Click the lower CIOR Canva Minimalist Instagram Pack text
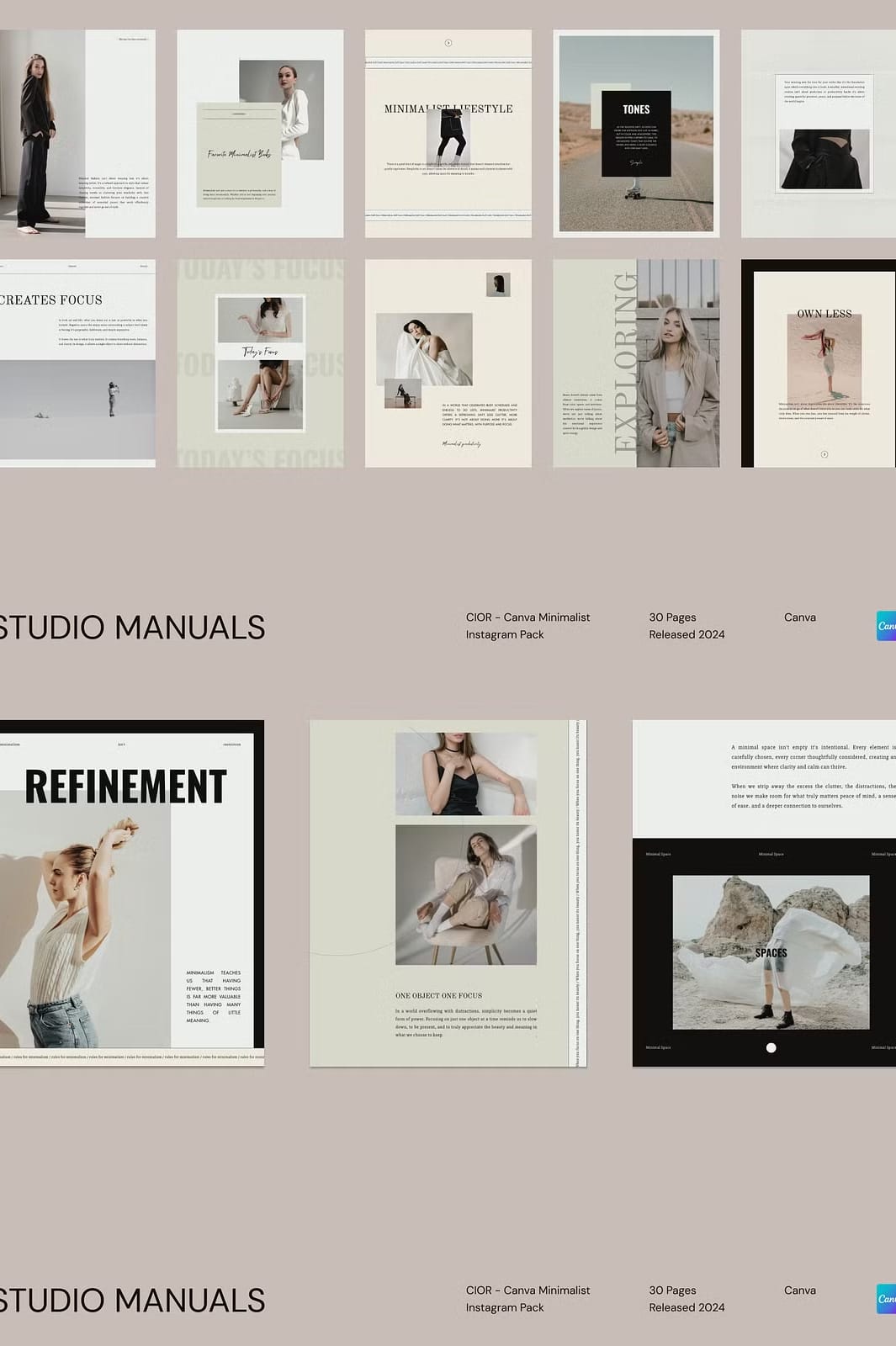The width and height of the screenshot is (896, 1346). click(x=528, y=1299)
